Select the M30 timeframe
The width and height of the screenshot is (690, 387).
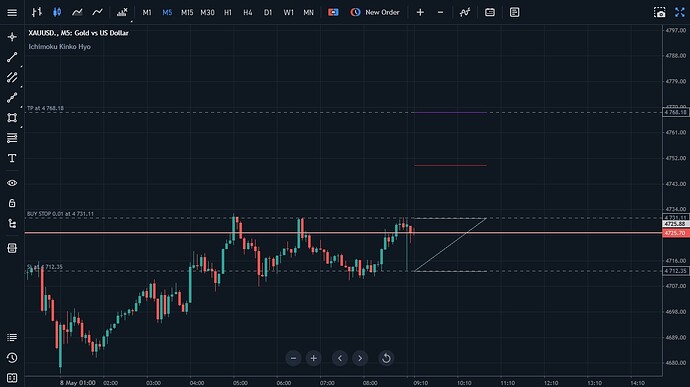(x=207, y=13)
